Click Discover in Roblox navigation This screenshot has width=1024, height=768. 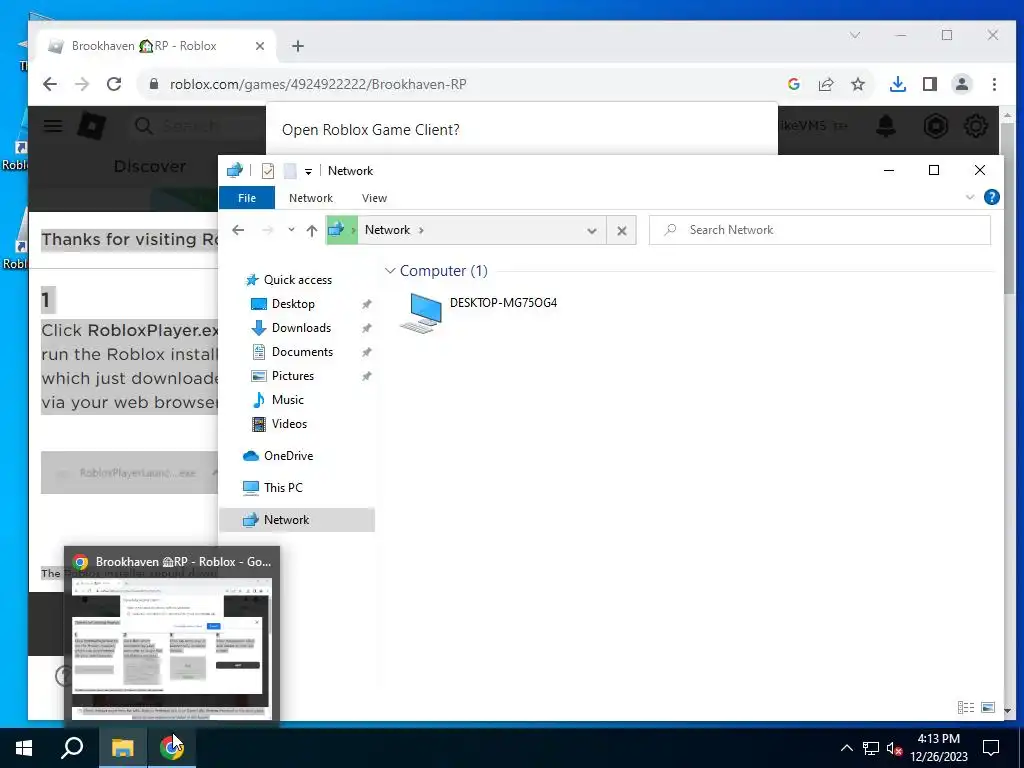coord(150,167)
